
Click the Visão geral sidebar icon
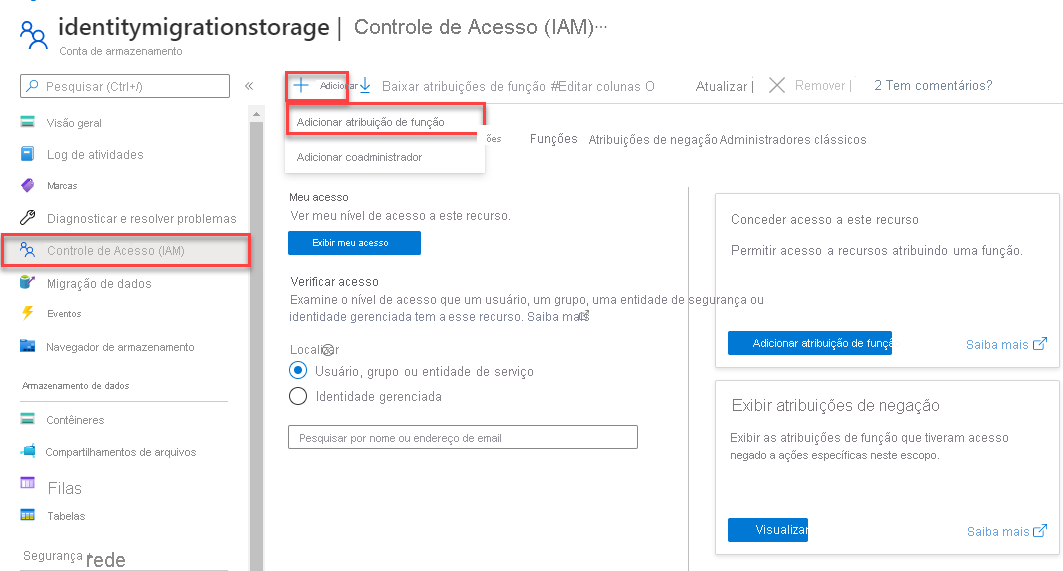[x=27, y=122]
